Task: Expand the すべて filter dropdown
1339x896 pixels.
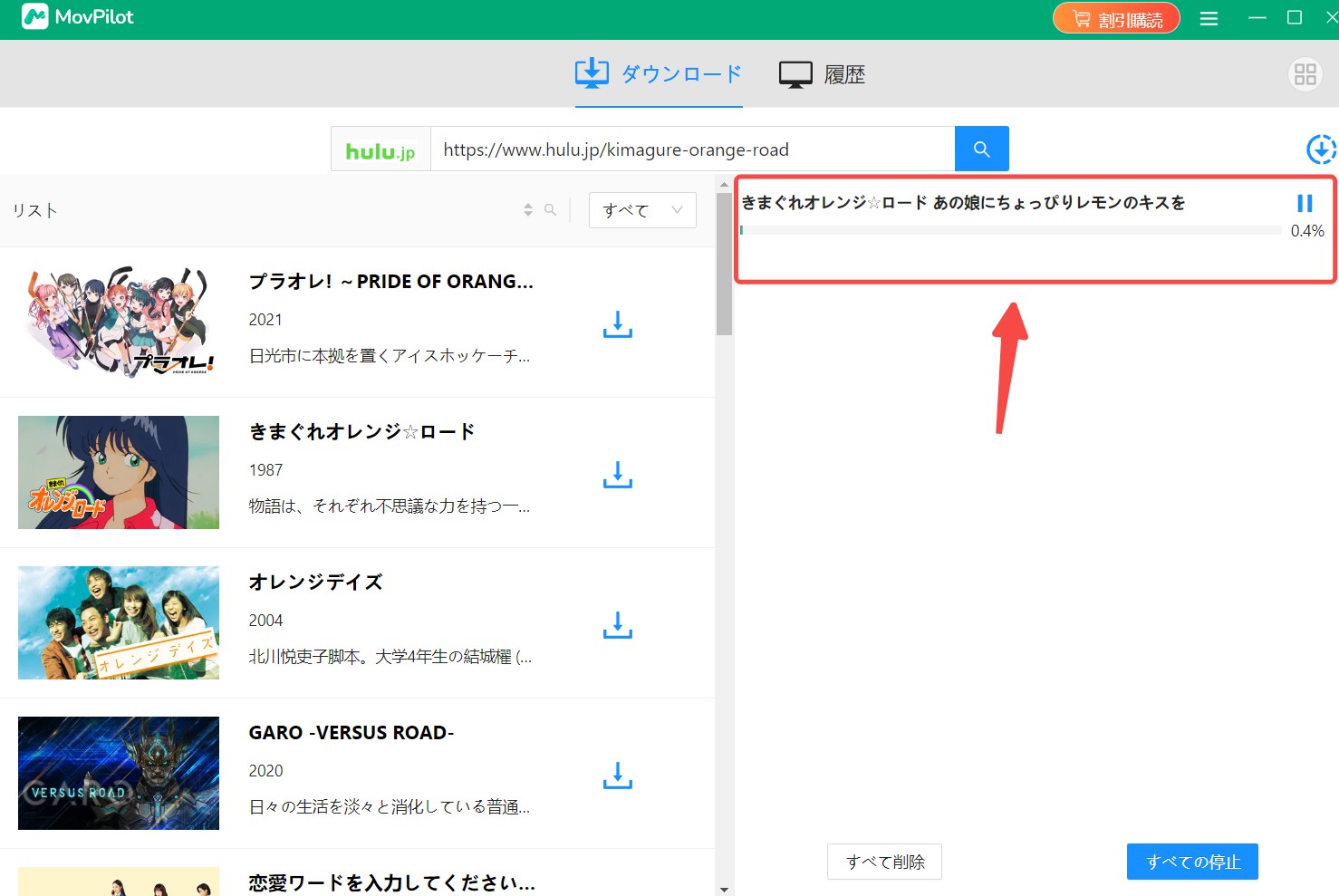Action: click(x=642, y=210)
